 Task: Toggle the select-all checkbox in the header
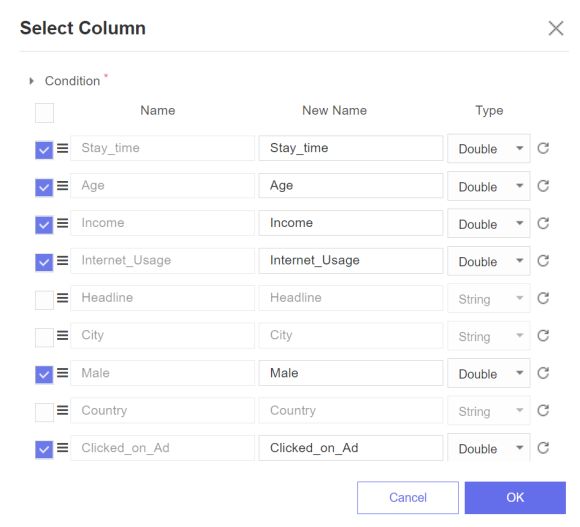pos(44,113)
